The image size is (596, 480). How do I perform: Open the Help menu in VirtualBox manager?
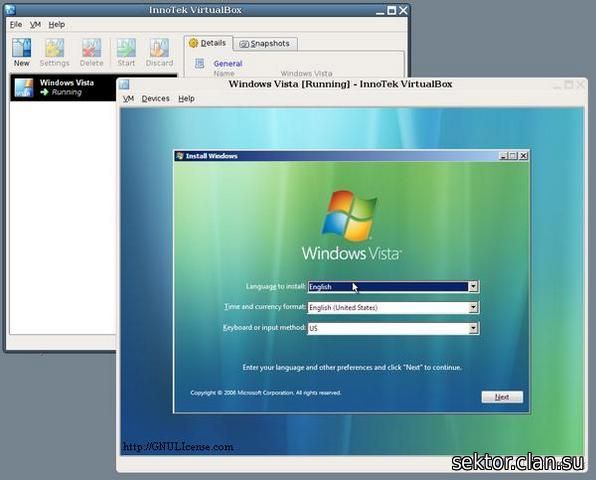57,25
